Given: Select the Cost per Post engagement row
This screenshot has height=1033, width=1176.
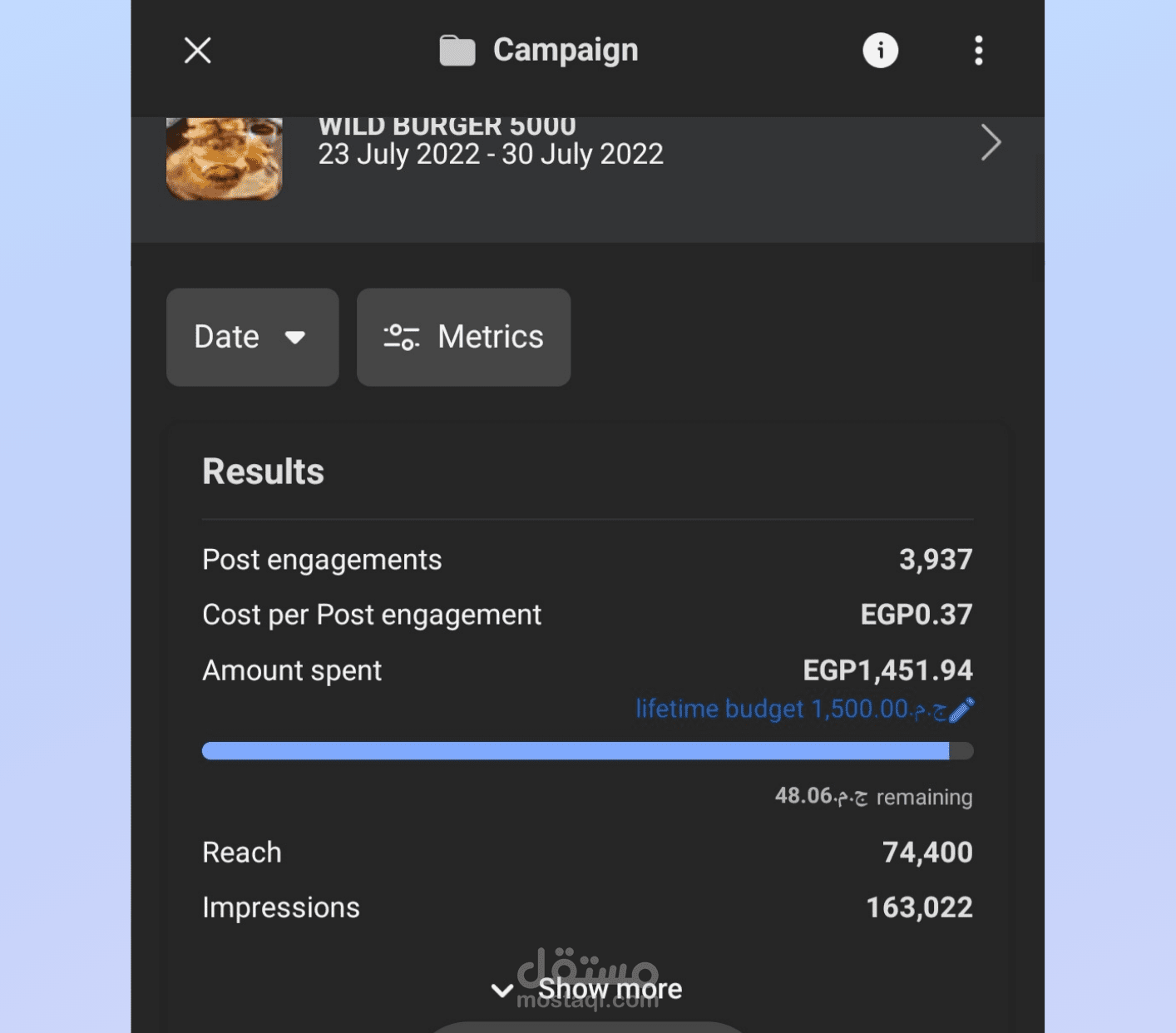Looking at the screenshot, I should click(x=587, y=615).
